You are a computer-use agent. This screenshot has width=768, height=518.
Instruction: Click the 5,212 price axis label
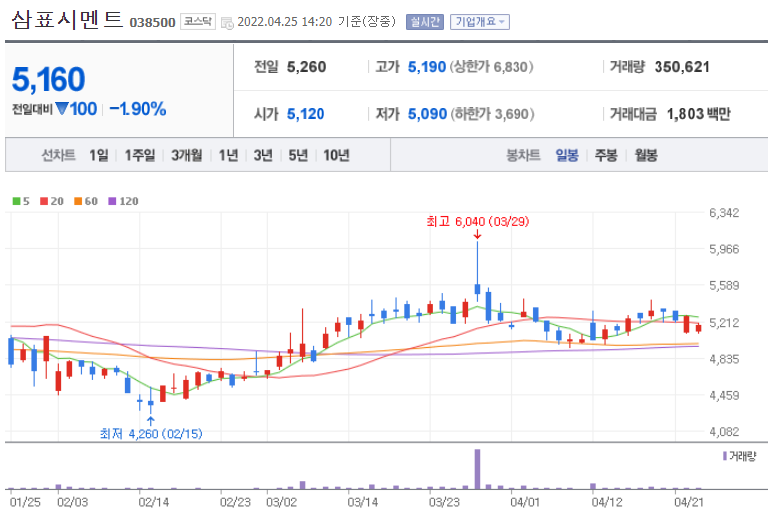click(724, 323)
